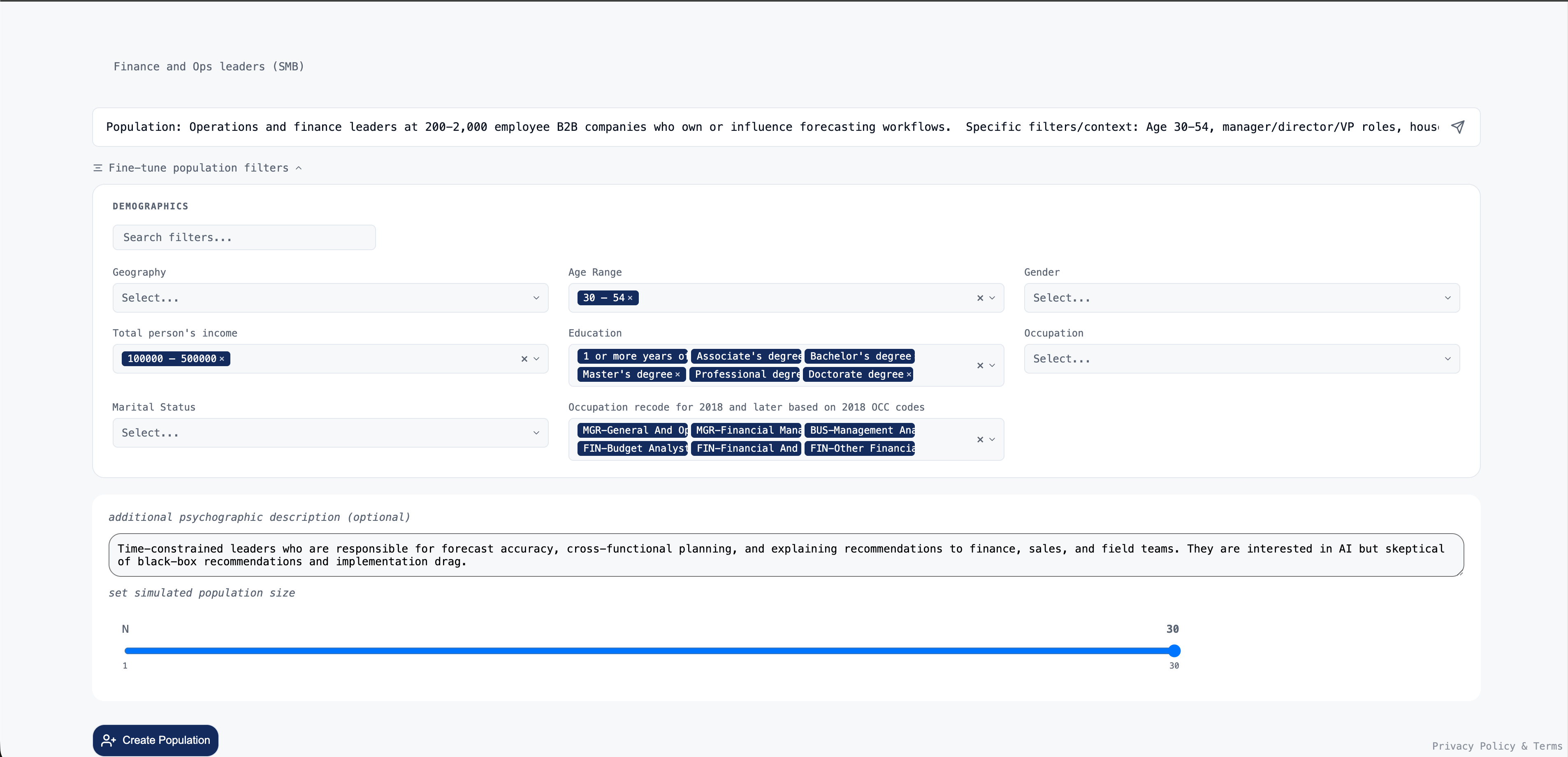Clear all Education selections

point(979,365)
